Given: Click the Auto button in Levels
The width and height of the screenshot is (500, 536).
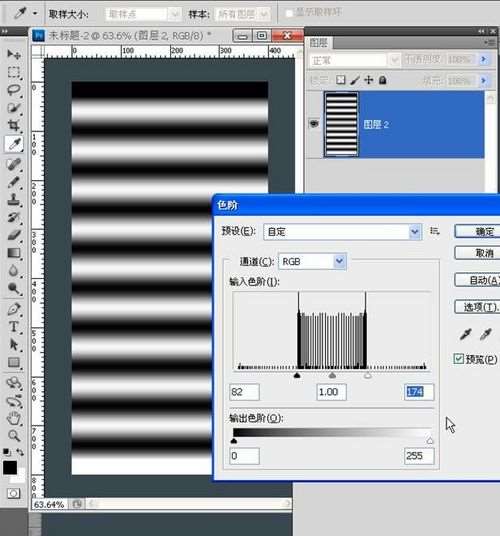Looking at the screenshot, I should [477, 280].
